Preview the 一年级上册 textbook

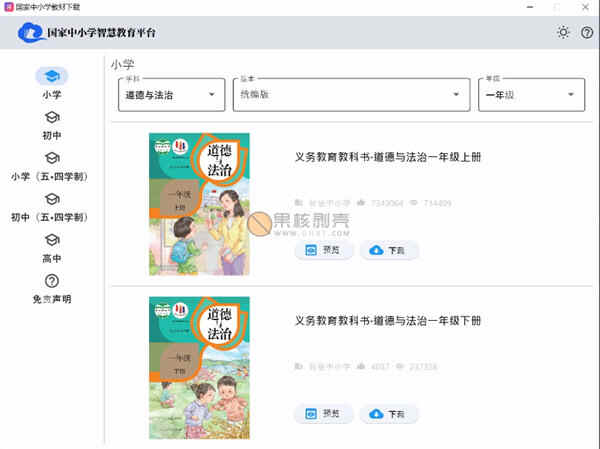coord(324,250)
